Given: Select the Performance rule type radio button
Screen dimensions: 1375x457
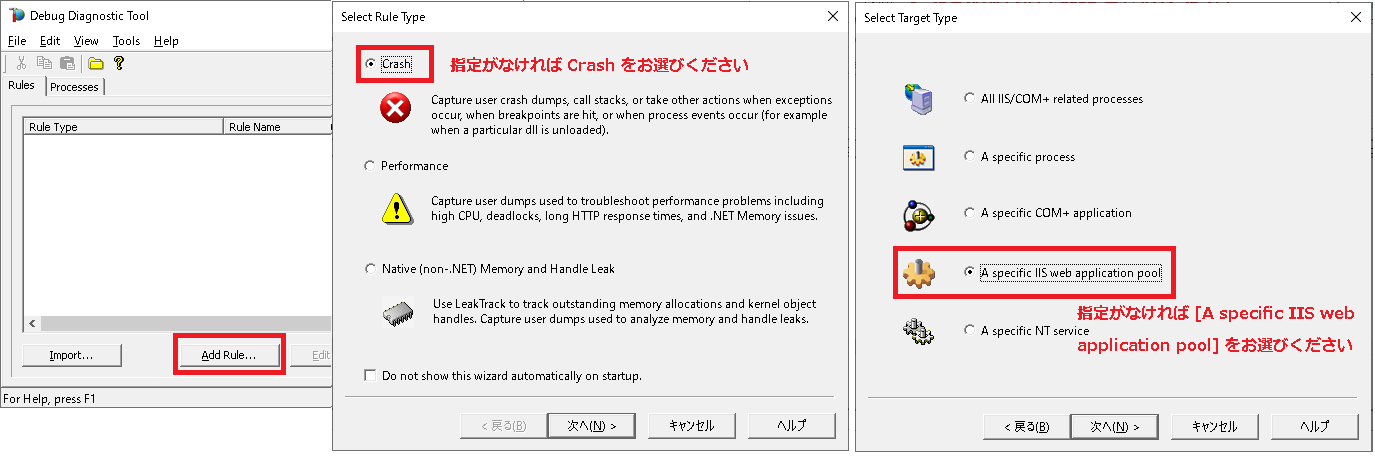Looking at the screenshot, I should 371,166.
